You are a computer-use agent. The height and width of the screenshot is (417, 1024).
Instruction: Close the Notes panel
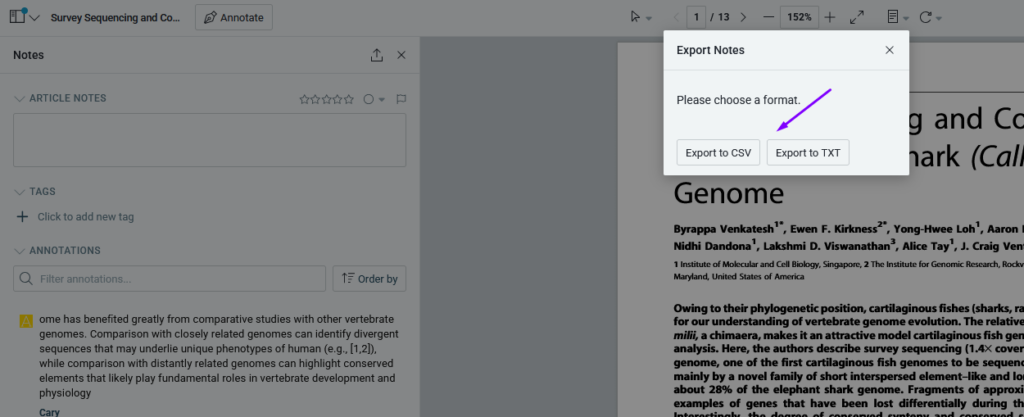401,56
